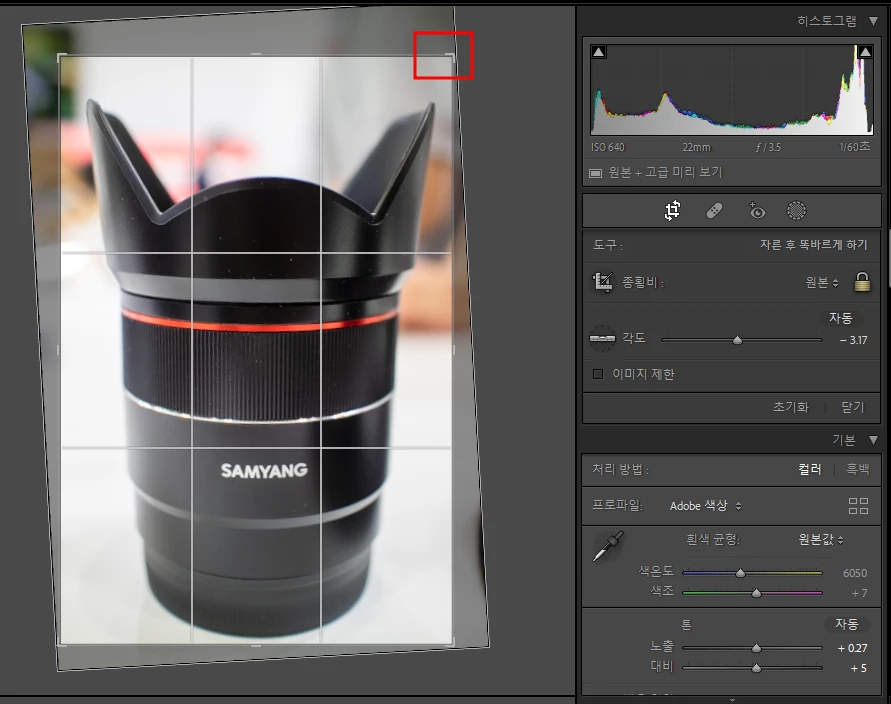Collapse the 기본 panel triangle
This screenshot has height=704, width=891.
(x=873, y=440)
